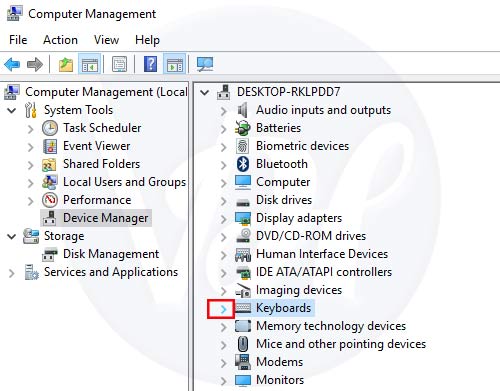Expand the Bluetooth category chevron
This screenshot has width=500, height=391.
click(x=224, y=165)
